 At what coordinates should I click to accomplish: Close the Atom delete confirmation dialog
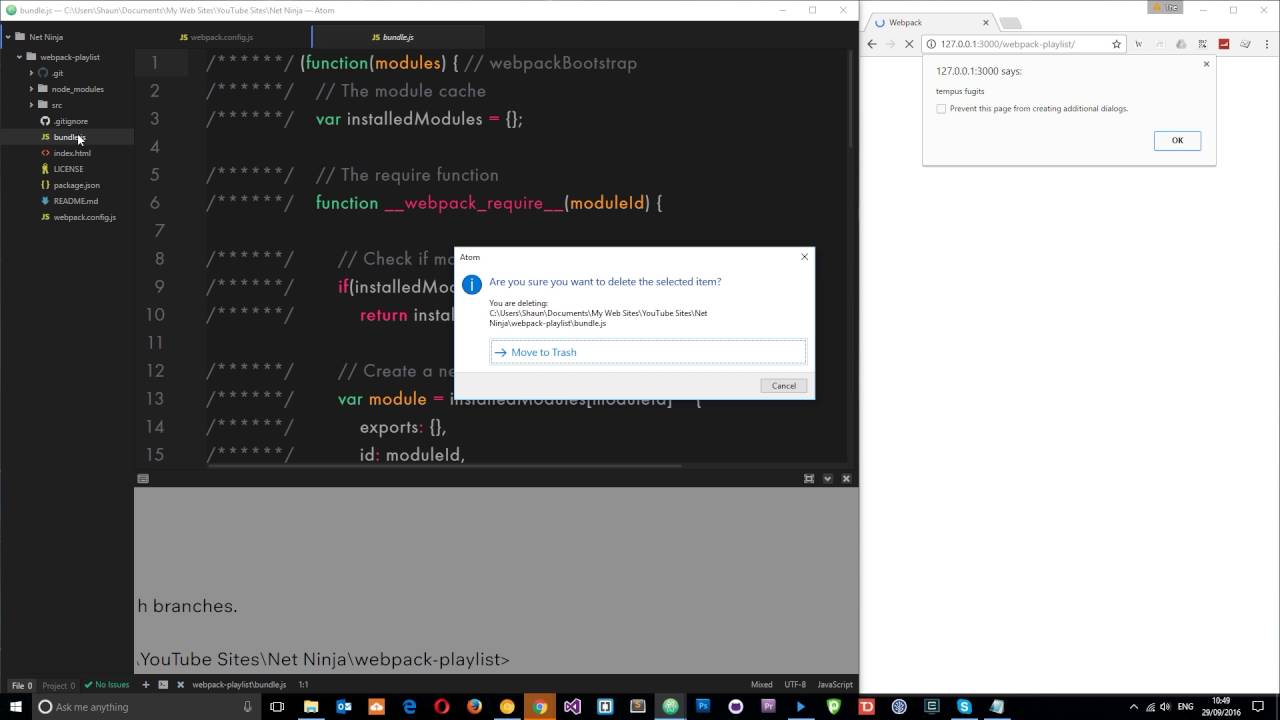(x=804, y=257)
